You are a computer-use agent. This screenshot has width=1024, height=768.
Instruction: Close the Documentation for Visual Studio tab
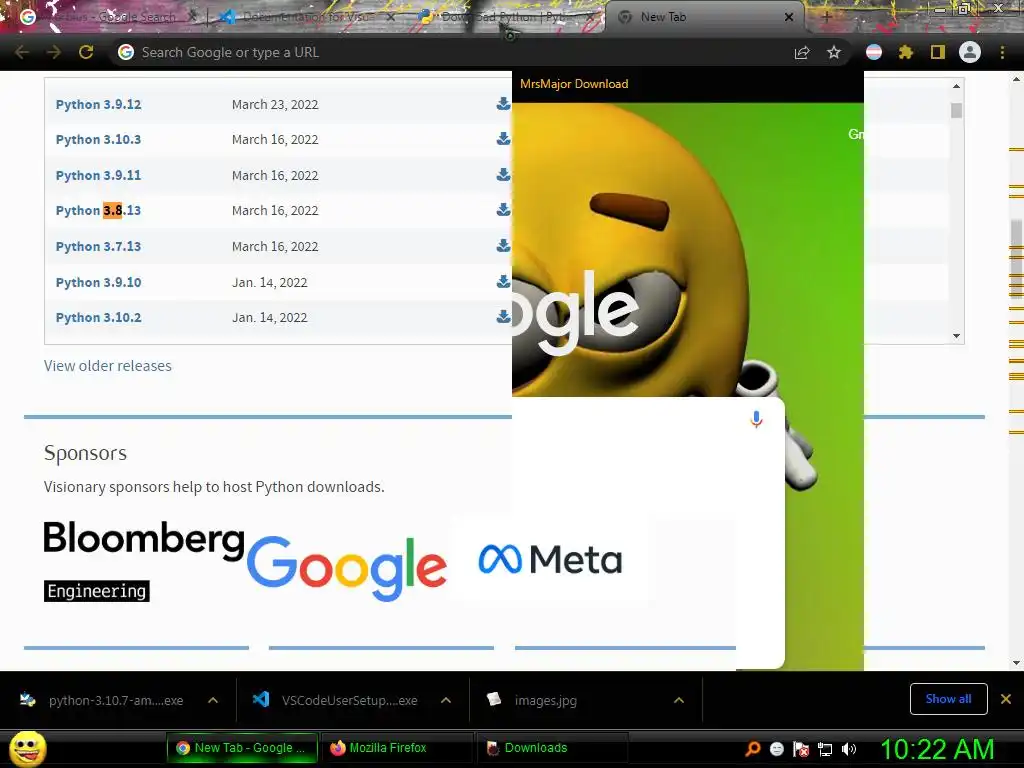point(391,17)
